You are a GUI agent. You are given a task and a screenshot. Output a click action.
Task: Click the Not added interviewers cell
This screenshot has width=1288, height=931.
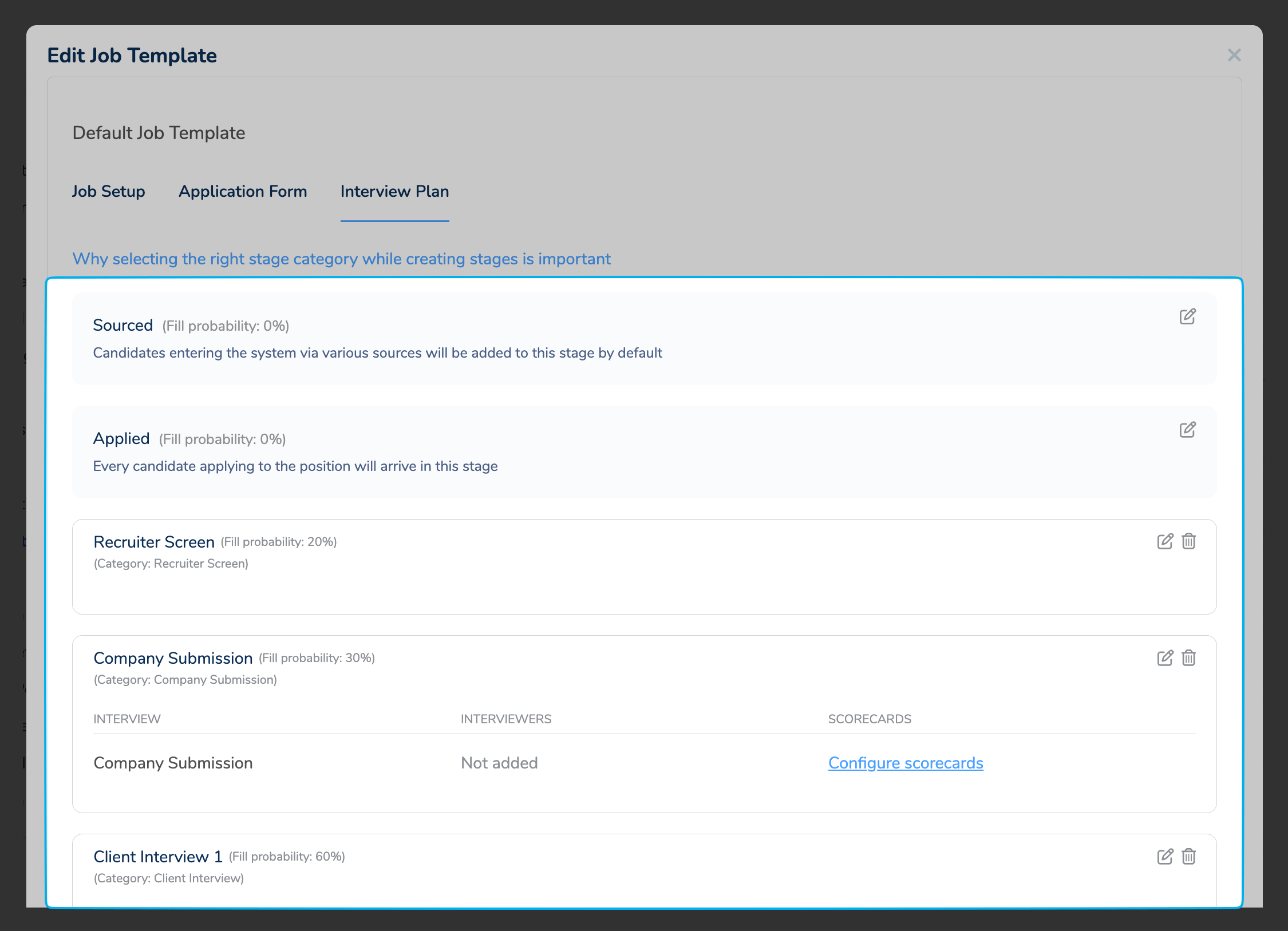click(x=499, y=763)
